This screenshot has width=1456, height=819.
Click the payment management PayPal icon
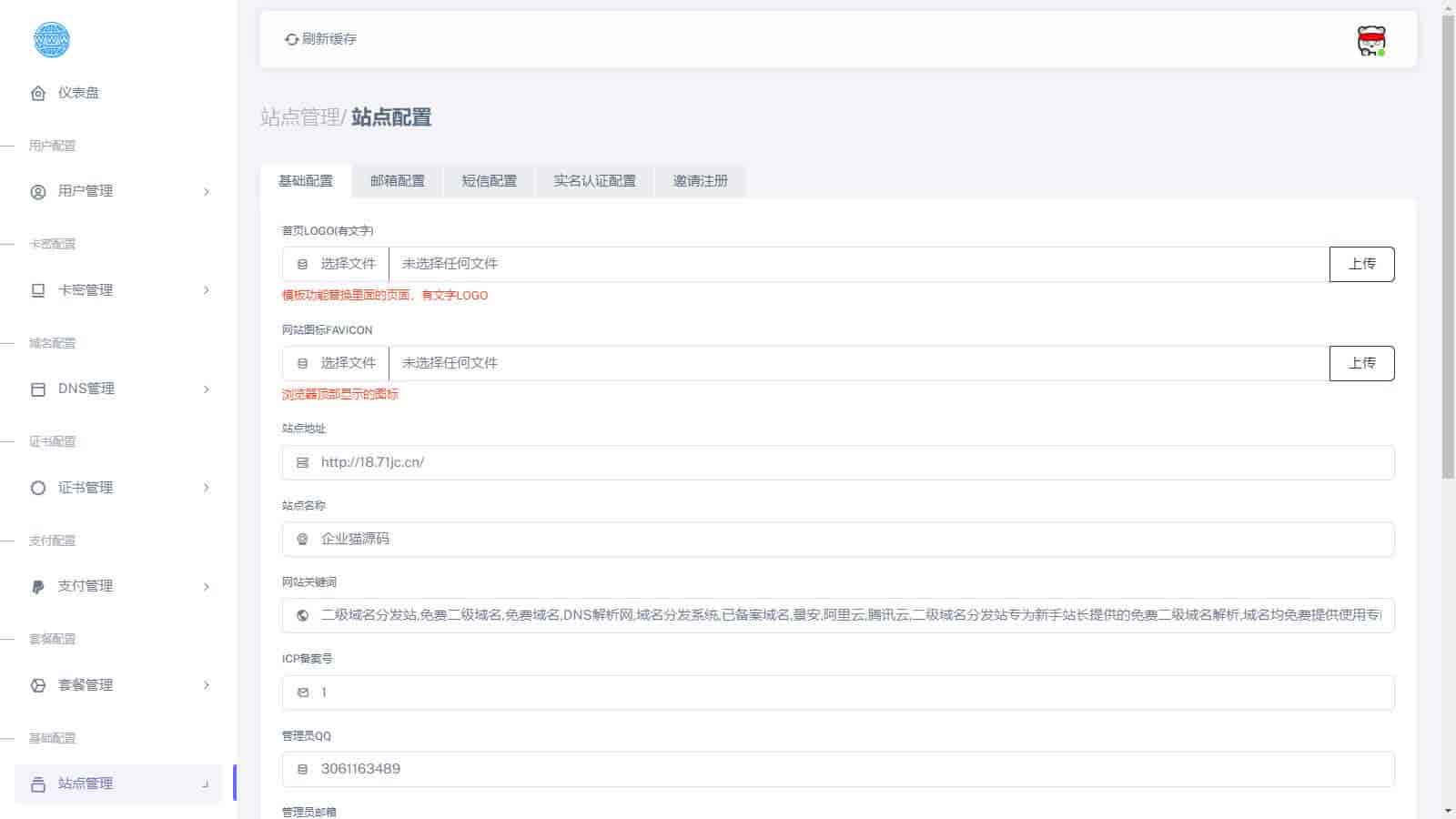pyautogui.click(x=38, y=587)
